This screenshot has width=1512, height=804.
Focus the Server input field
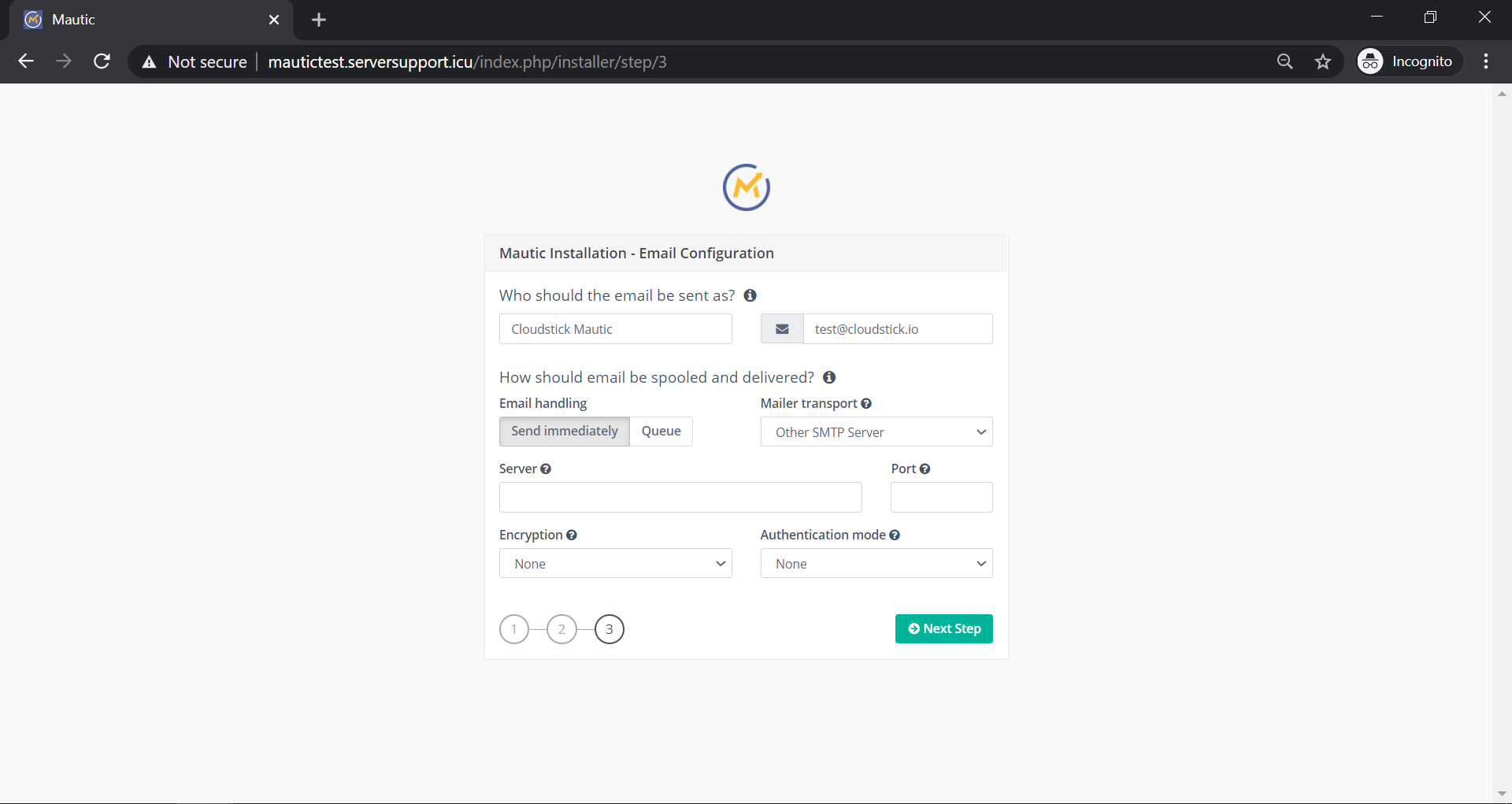[680, 498]
